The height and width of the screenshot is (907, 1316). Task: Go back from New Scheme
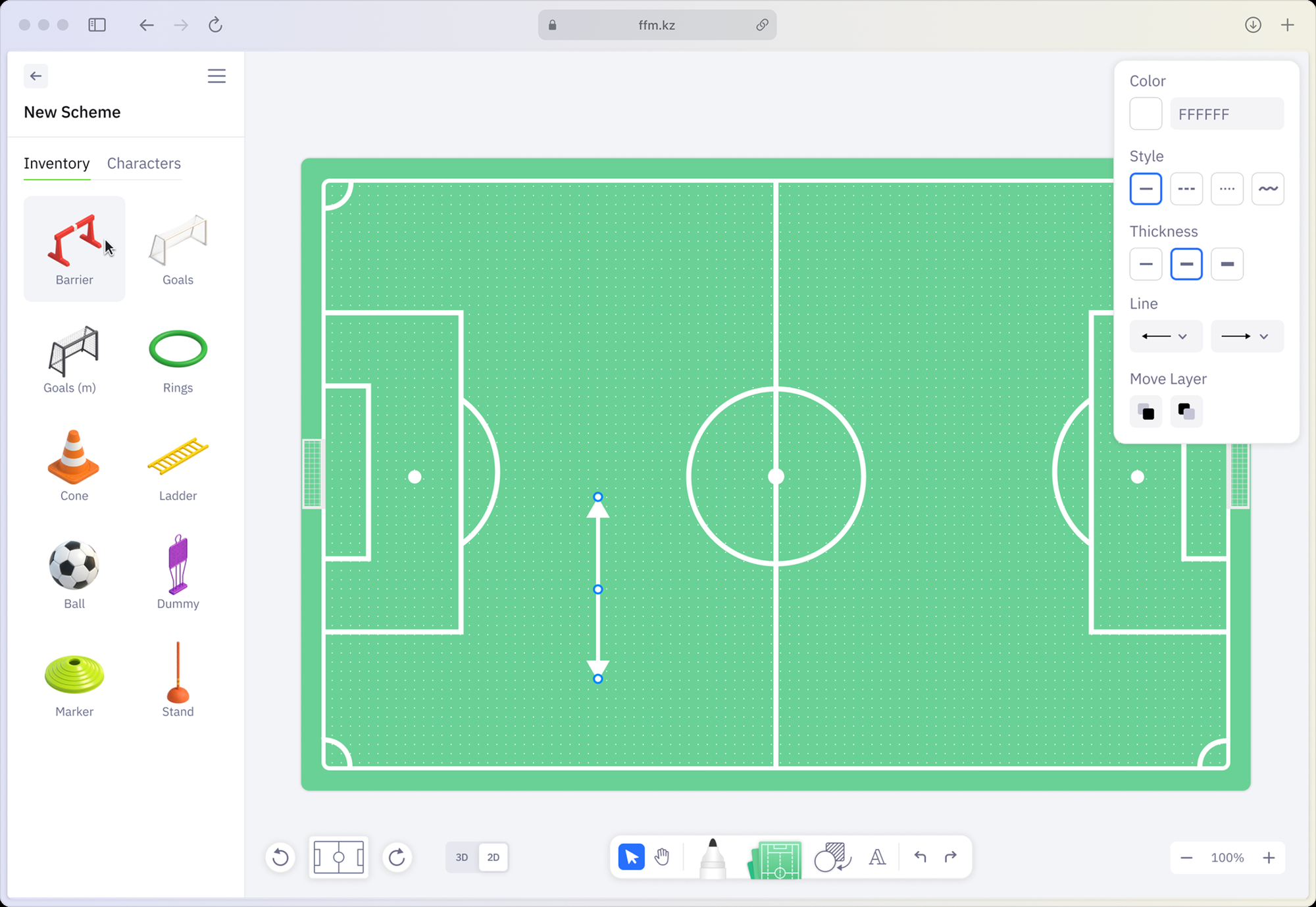[x=36, y=76]
